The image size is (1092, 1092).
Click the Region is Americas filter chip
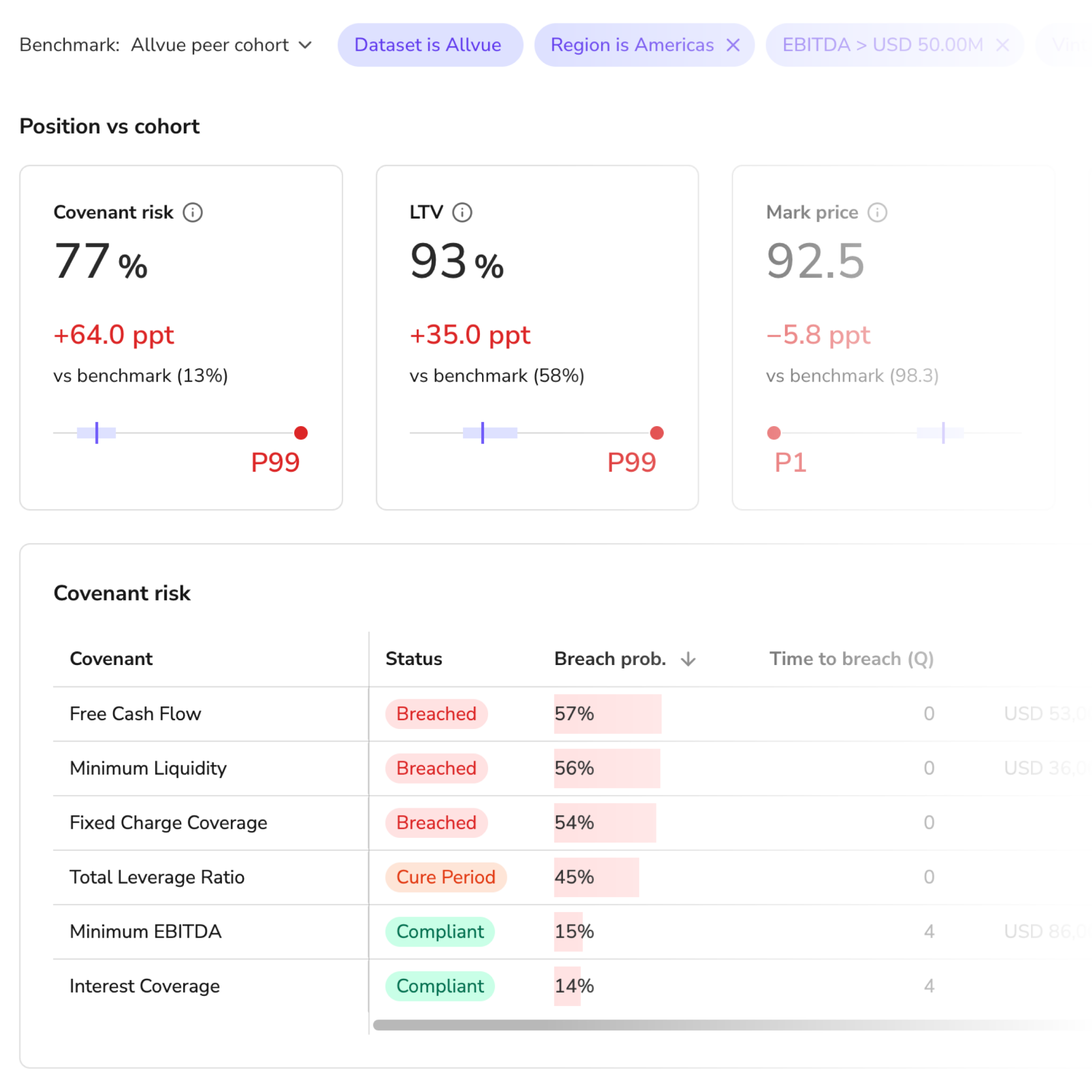tap(632, 45)
